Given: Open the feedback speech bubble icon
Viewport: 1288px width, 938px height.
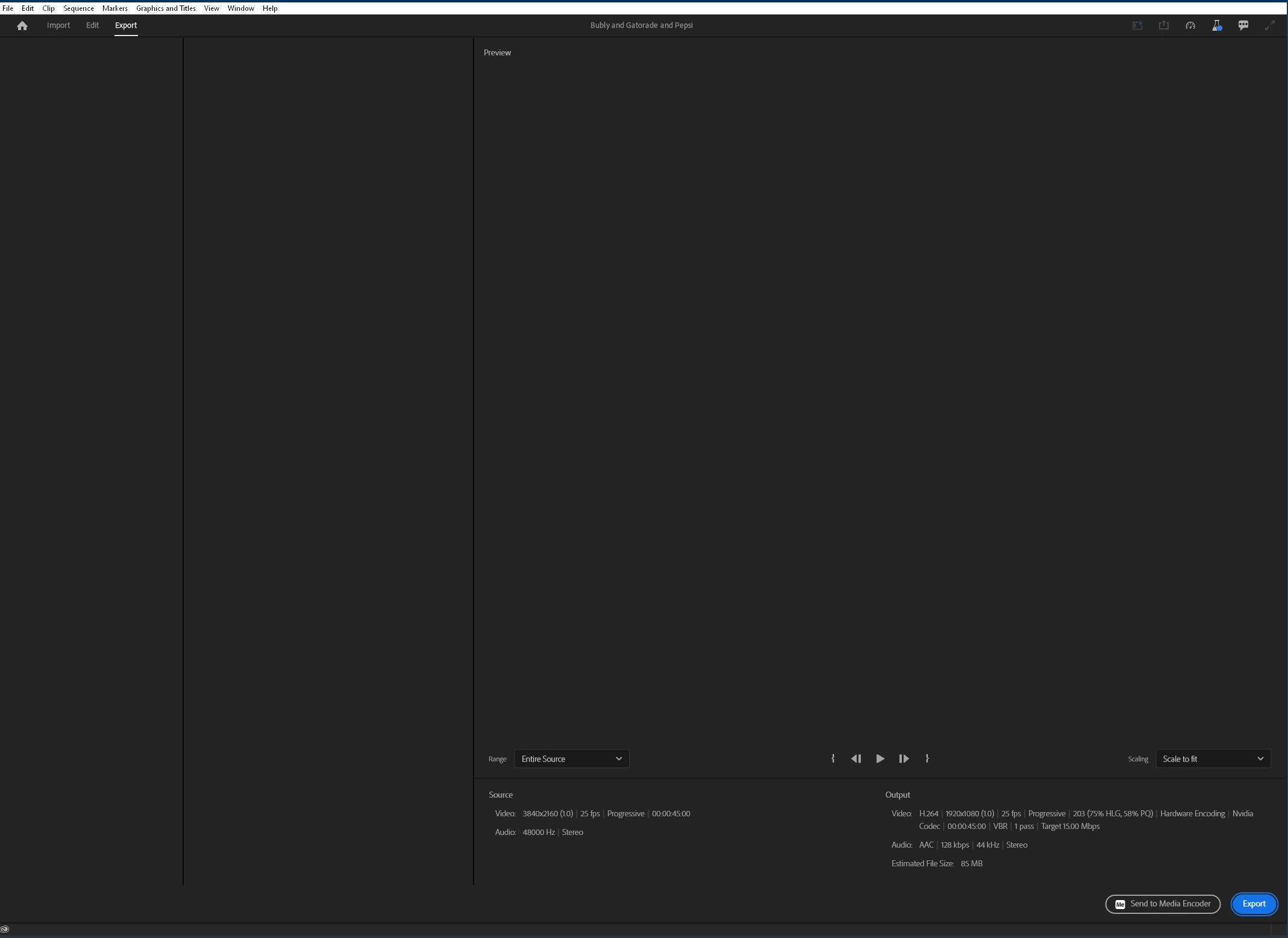Looking at the screenshot, I should tap(1243, 25).
